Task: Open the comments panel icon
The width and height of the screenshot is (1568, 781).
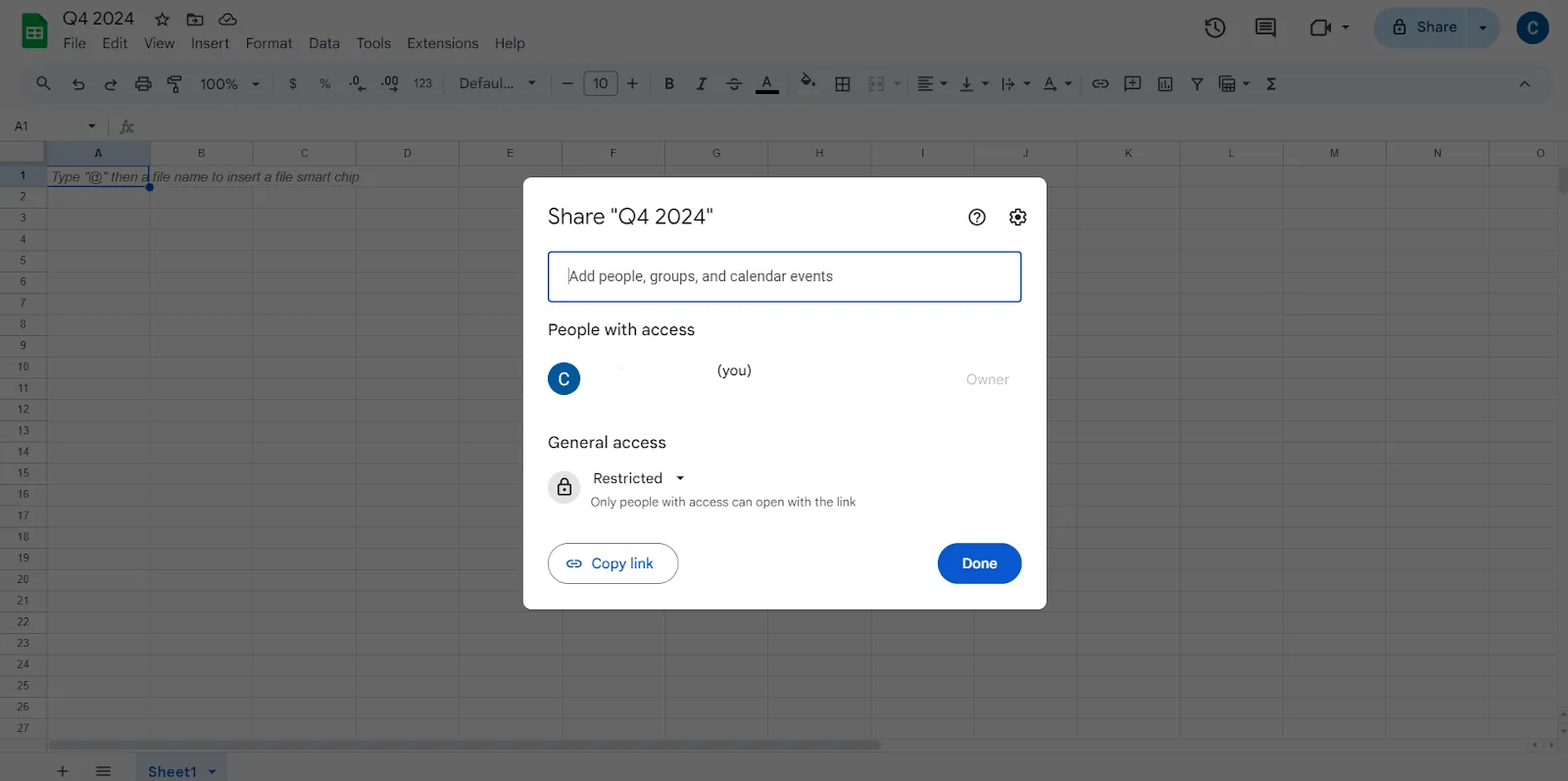Action: [x=1265, y=27]
